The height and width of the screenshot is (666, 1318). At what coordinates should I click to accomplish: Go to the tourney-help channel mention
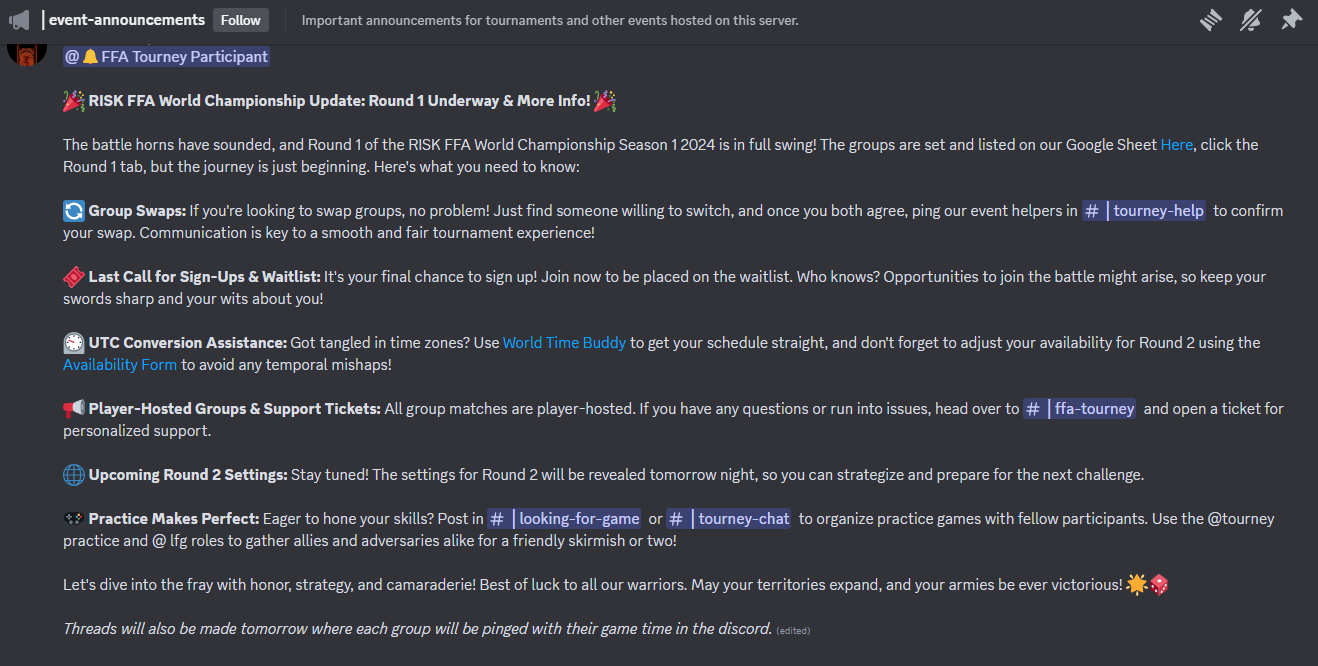point(1145,211)
